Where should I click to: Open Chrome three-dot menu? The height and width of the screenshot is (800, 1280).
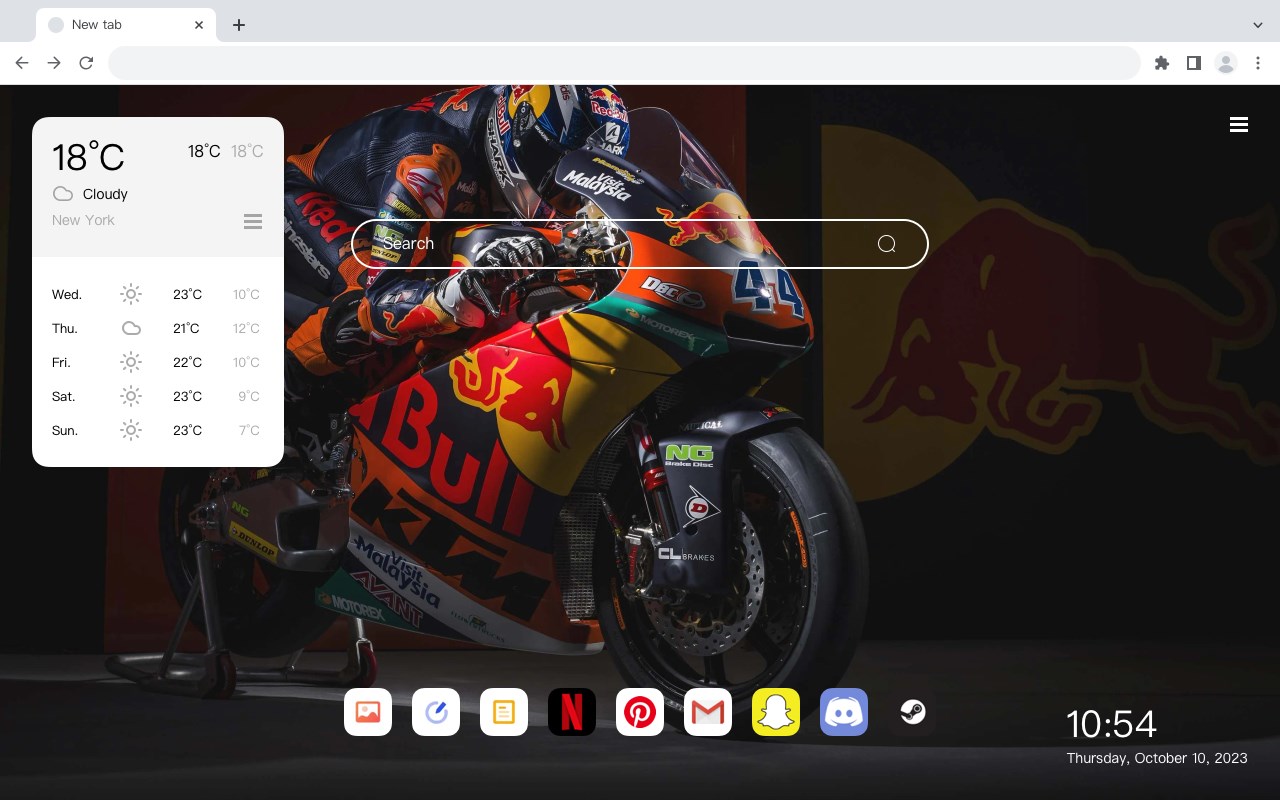[x=1257, y=63]
